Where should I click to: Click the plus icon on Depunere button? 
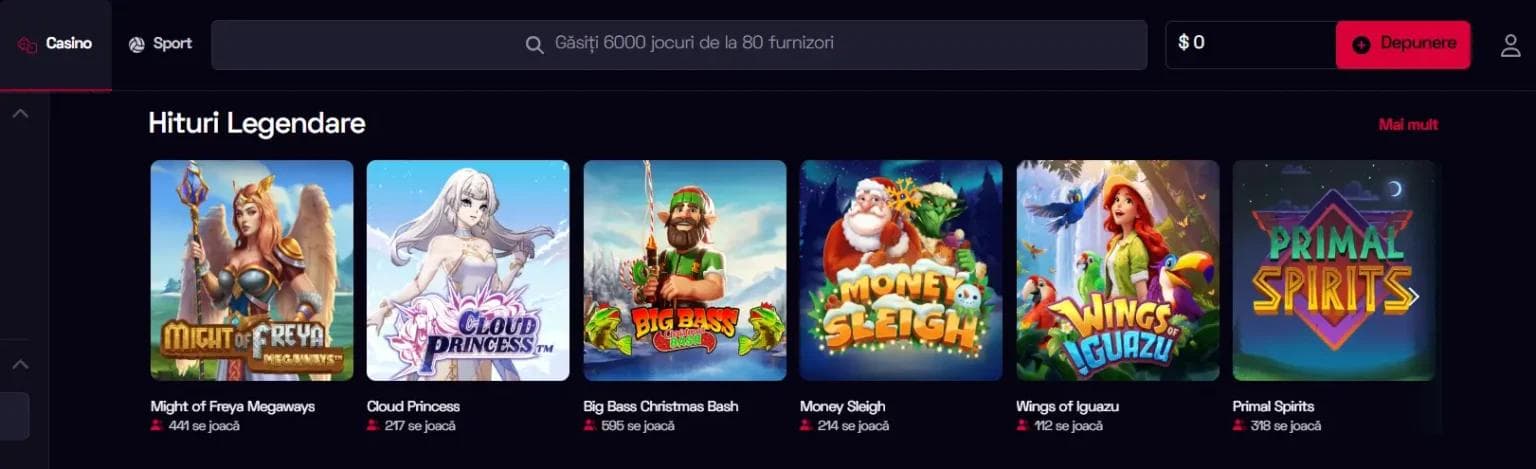click(1361, 45)
